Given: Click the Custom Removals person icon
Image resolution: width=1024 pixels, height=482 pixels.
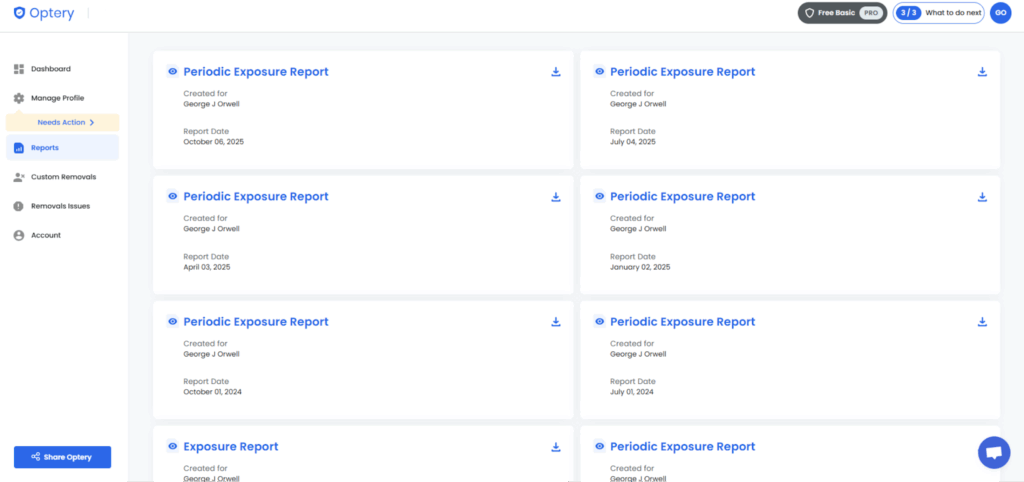Looking at the screenshot, I should coord(19,177).
